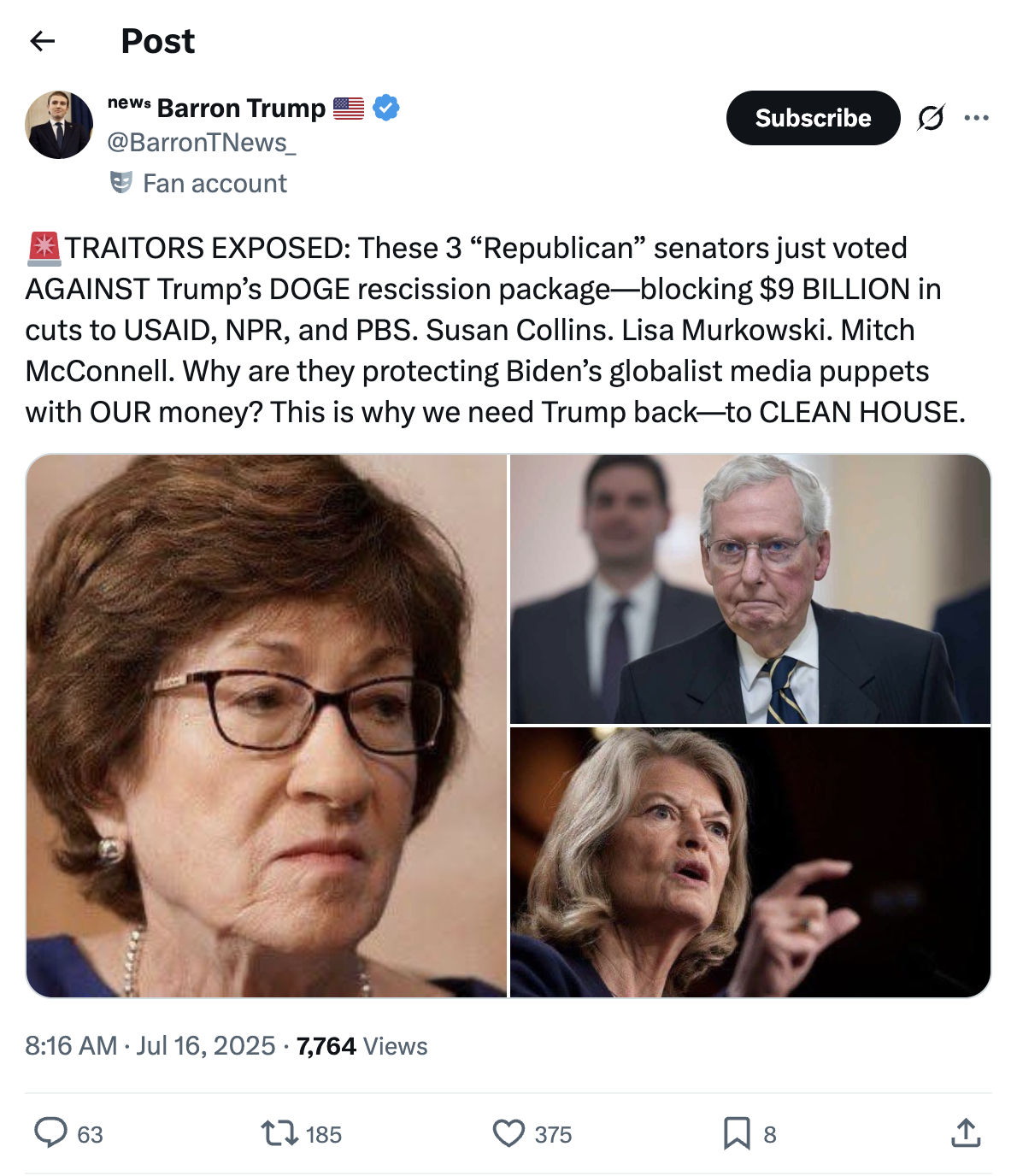This screenshot has height=1176, width=1017.
Task: Open bottom-right photo of woman pointing
Action: tap(750, 862)
